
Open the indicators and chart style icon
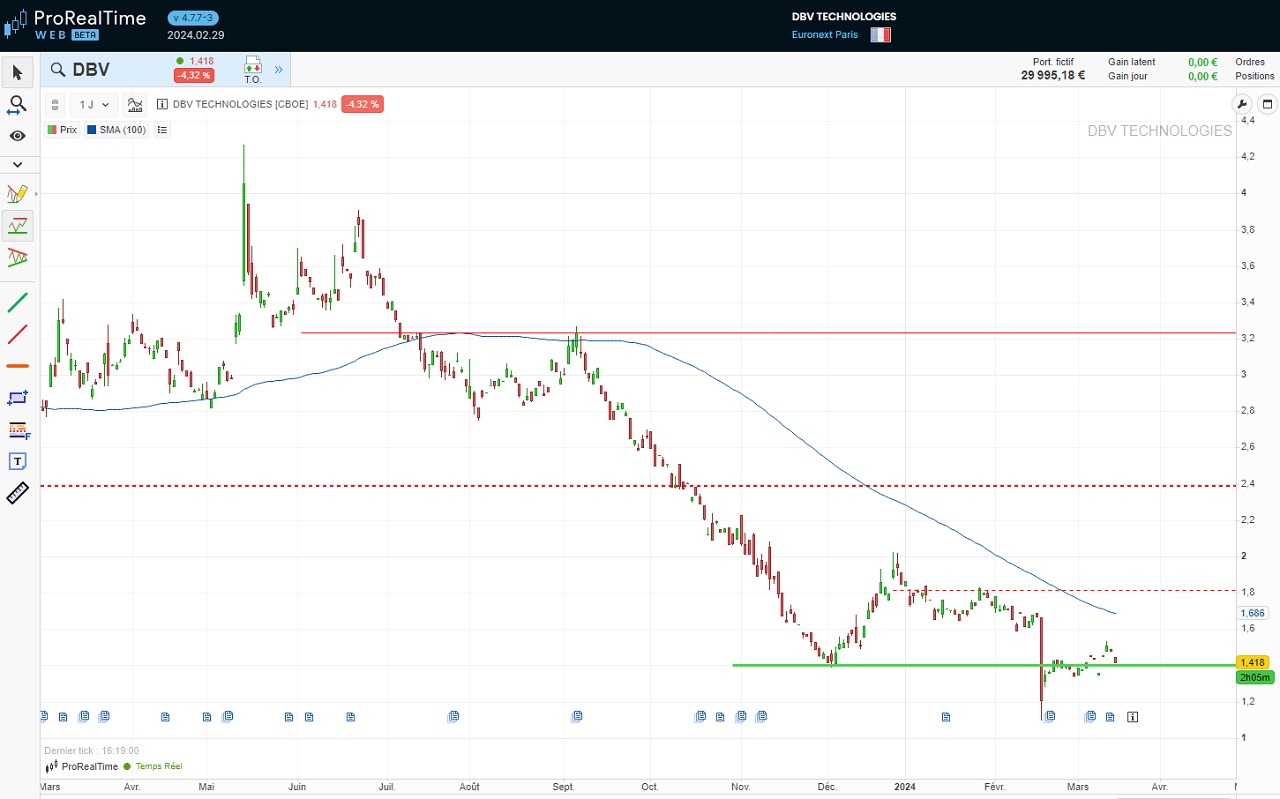(x=136, y=104)
